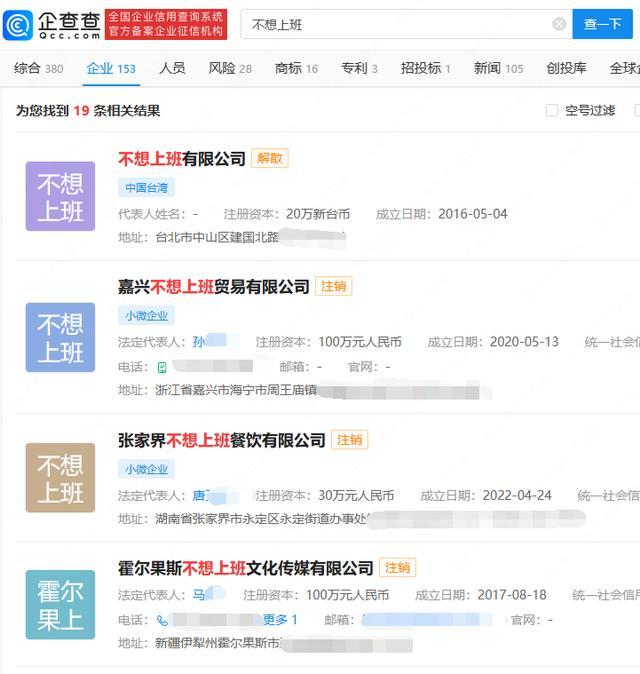
Task: Open the 创投库 tab
Action: click(x=566, y=68)
